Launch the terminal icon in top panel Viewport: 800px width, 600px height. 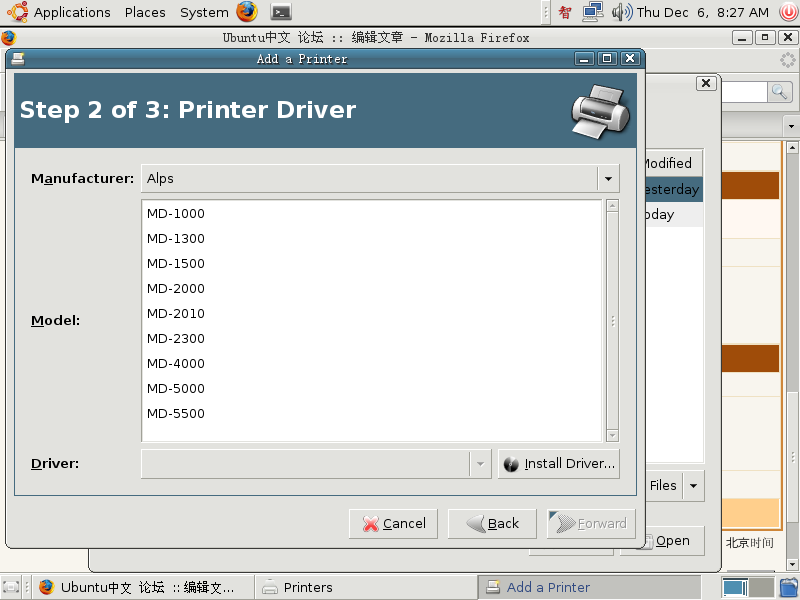(x=281, y=12)
